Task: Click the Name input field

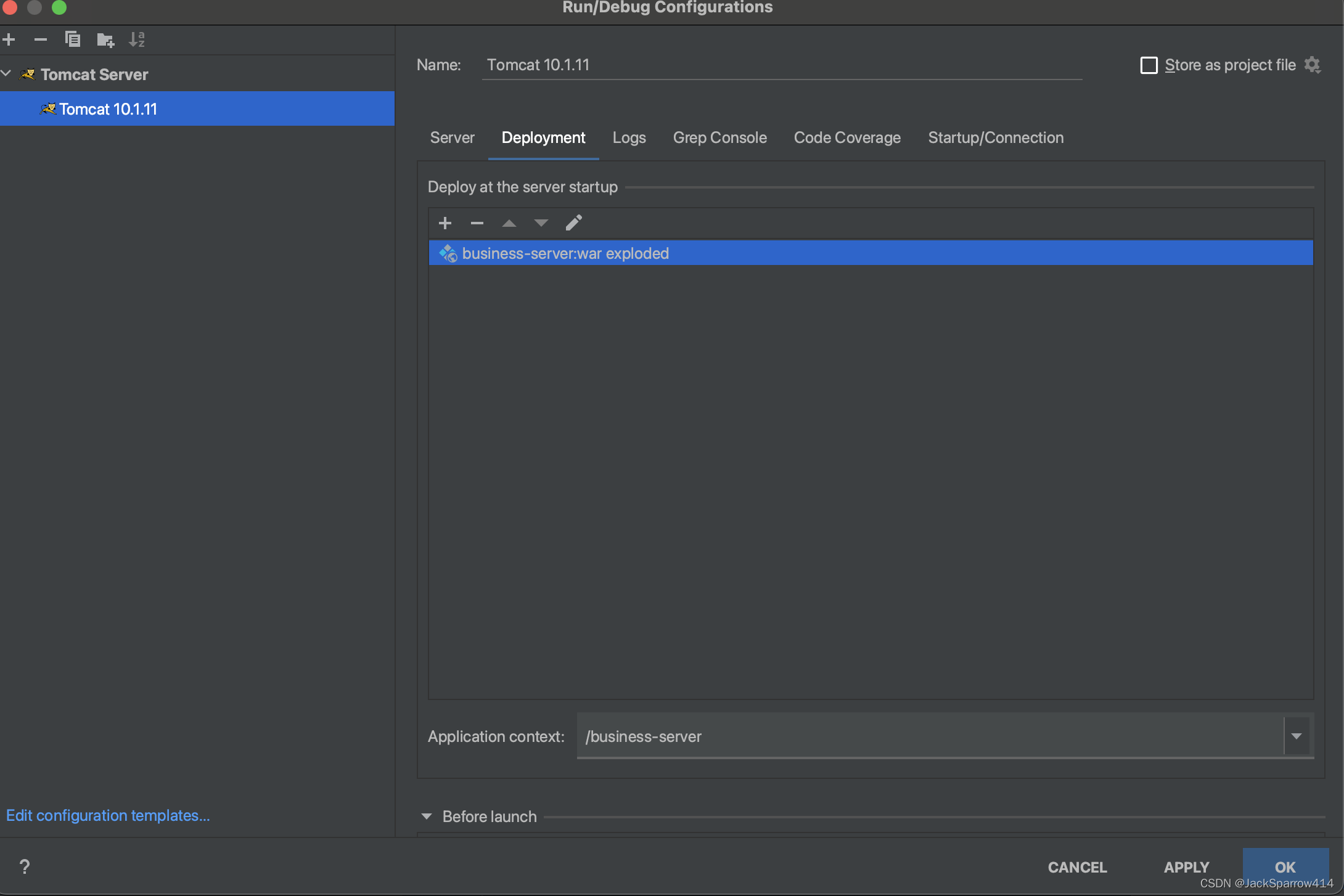Action: (x=782, y=65)
